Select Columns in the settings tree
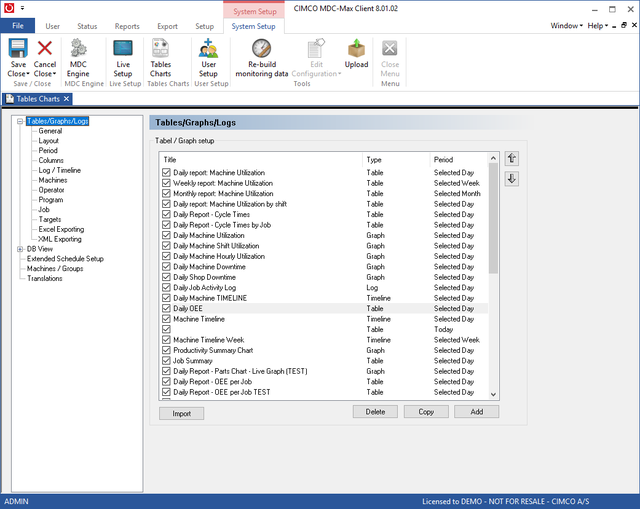The image size is (640, 509). [51, 160]
